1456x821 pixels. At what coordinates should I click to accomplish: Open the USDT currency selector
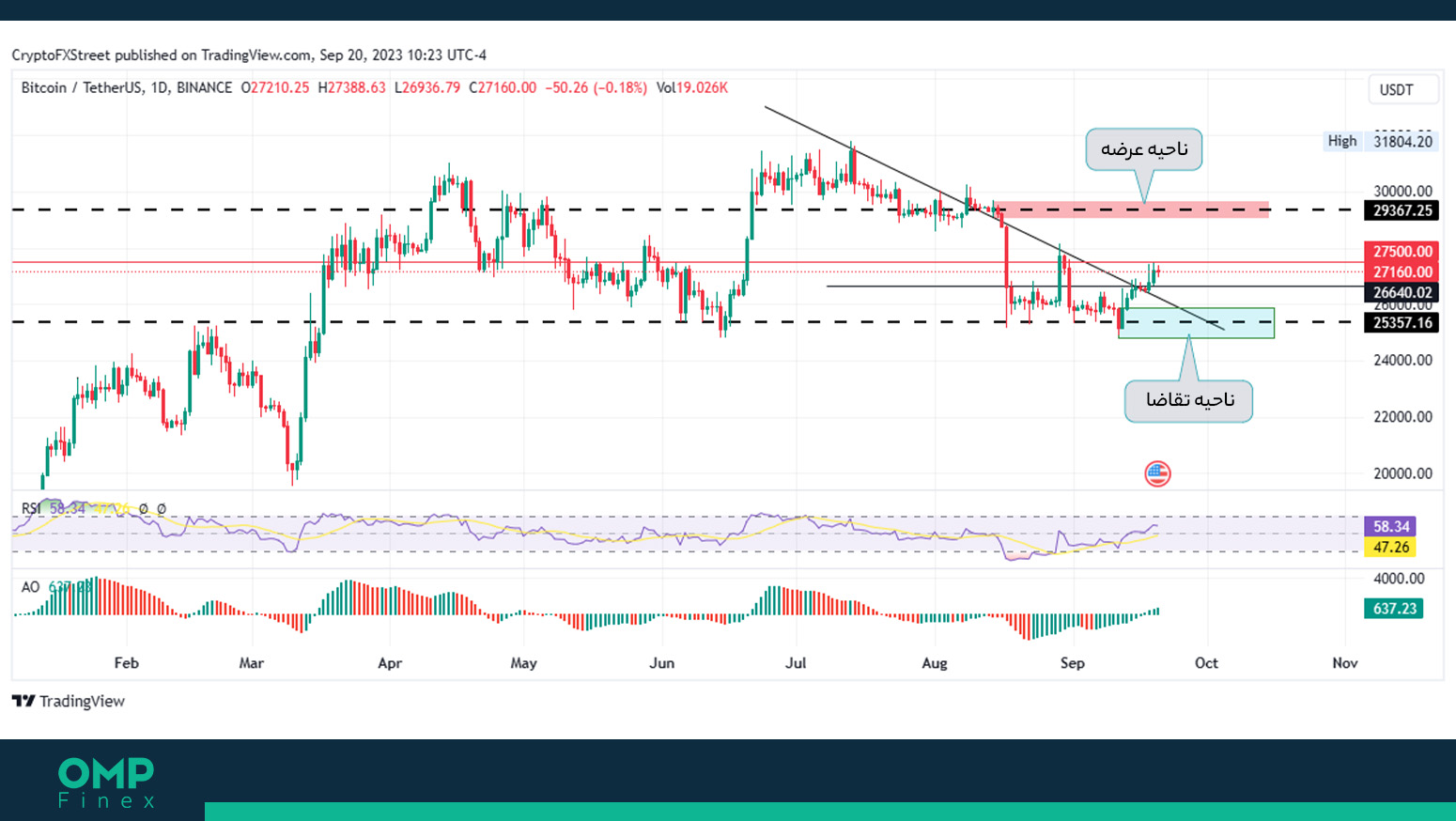1403,89
